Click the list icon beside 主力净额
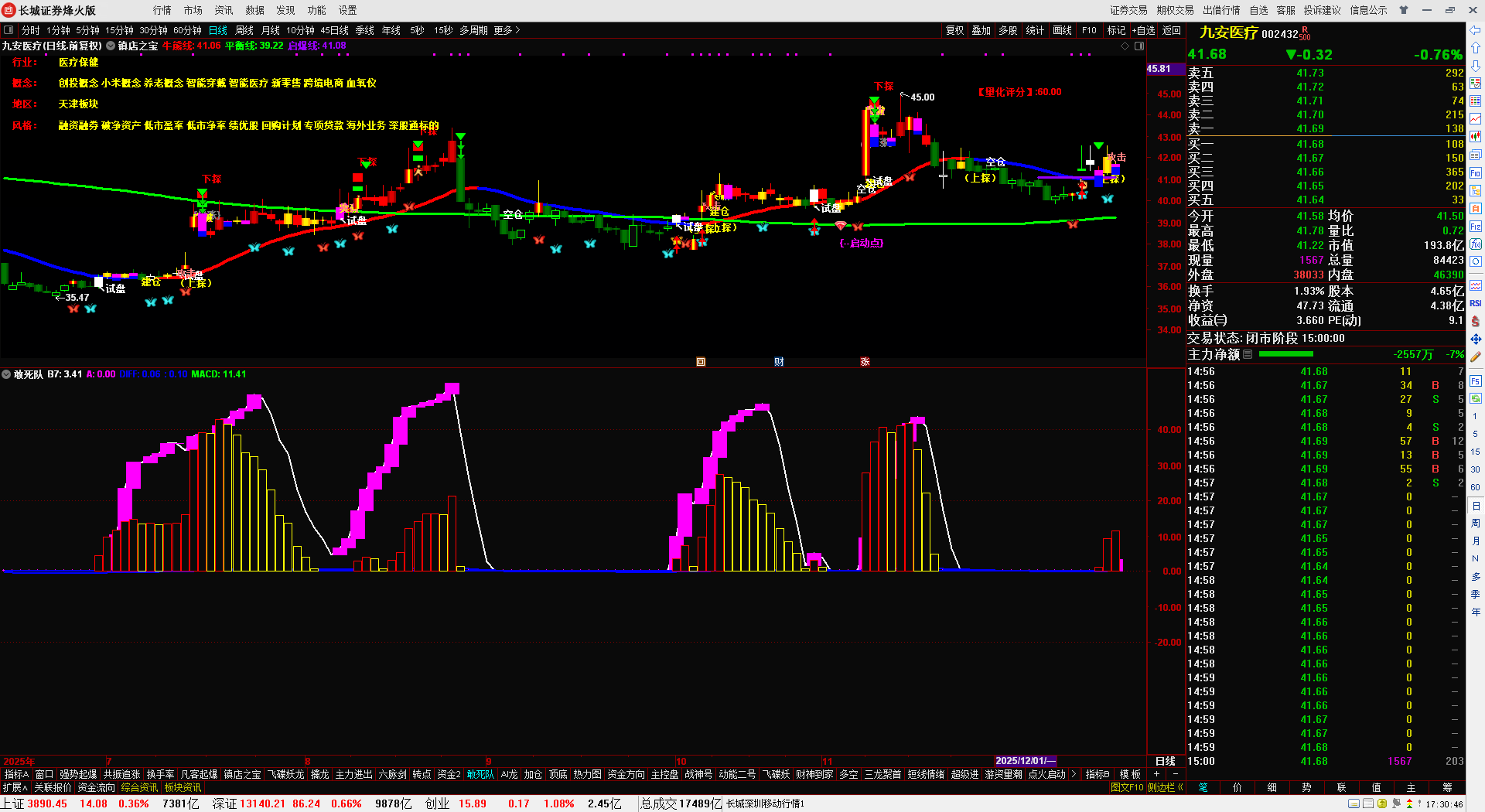The width and height of the screenshot is (1485, 812). [x=1248, y=354]
